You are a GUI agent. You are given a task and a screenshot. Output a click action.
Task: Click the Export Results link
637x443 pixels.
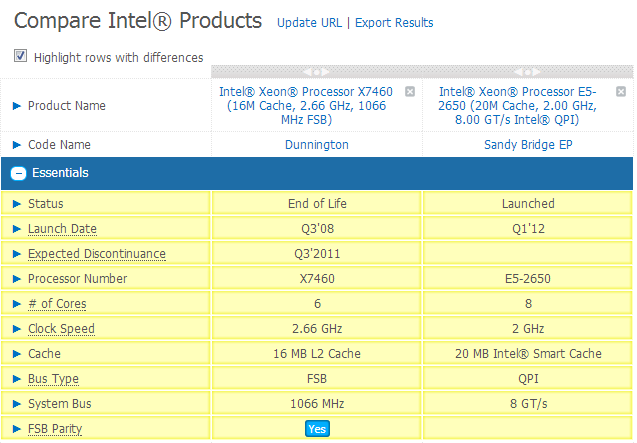394,23
